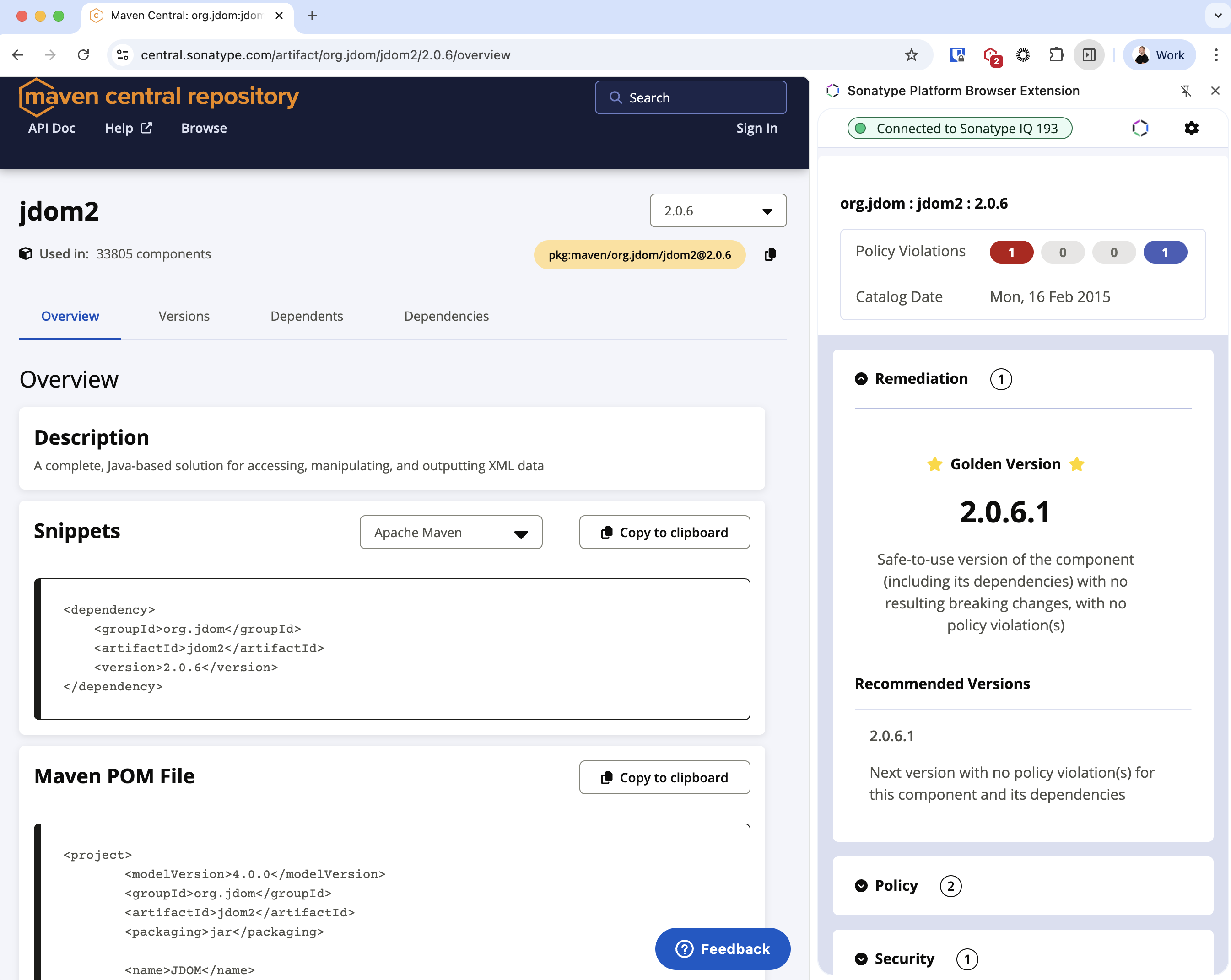Click the Catalog Date Mon, 16 Feb 2015 value
Image resolution: width=1231 pixels, height=980 pixels.
click(1050, 297)
